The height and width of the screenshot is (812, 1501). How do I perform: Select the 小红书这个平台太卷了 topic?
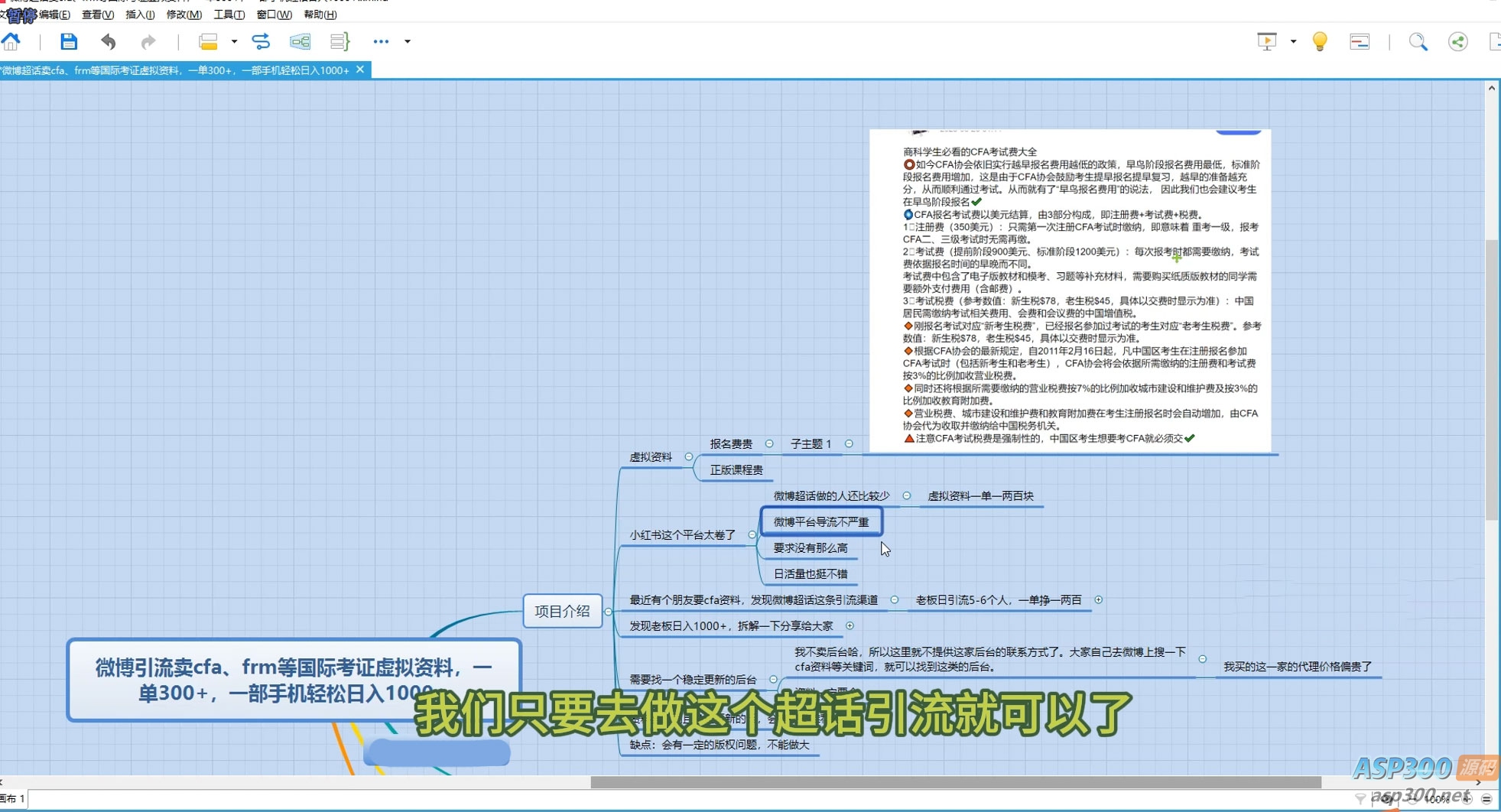682,535
